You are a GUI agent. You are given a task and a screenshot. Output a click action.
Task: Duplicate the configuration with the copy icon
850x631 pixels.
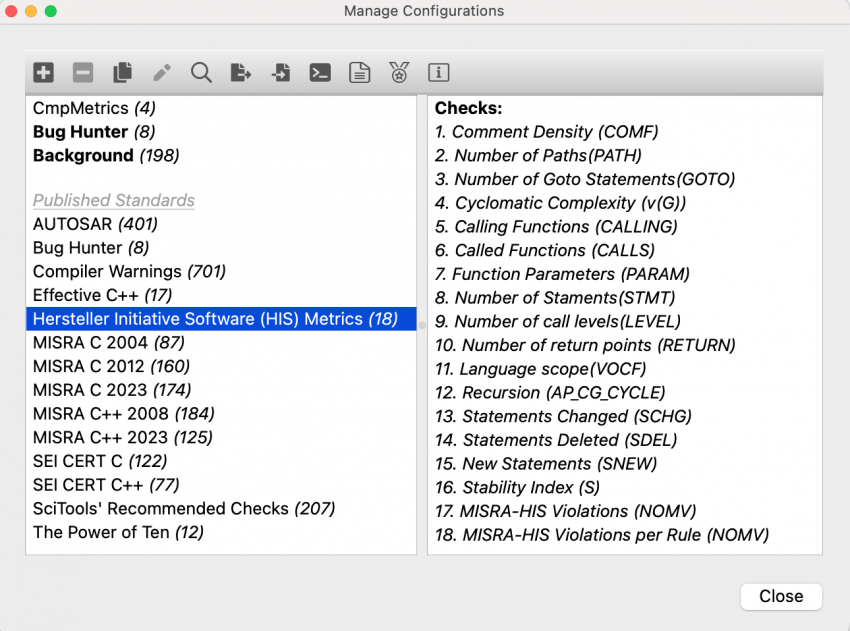(x=122, y=72)
